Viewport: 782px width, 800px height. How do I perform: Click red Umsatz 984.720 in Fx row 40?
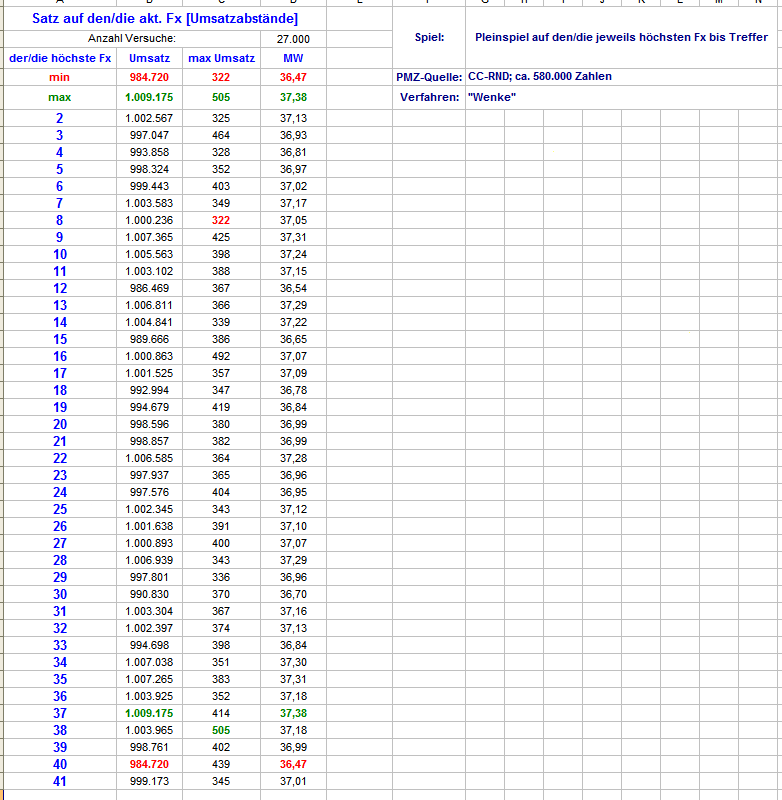149,764
